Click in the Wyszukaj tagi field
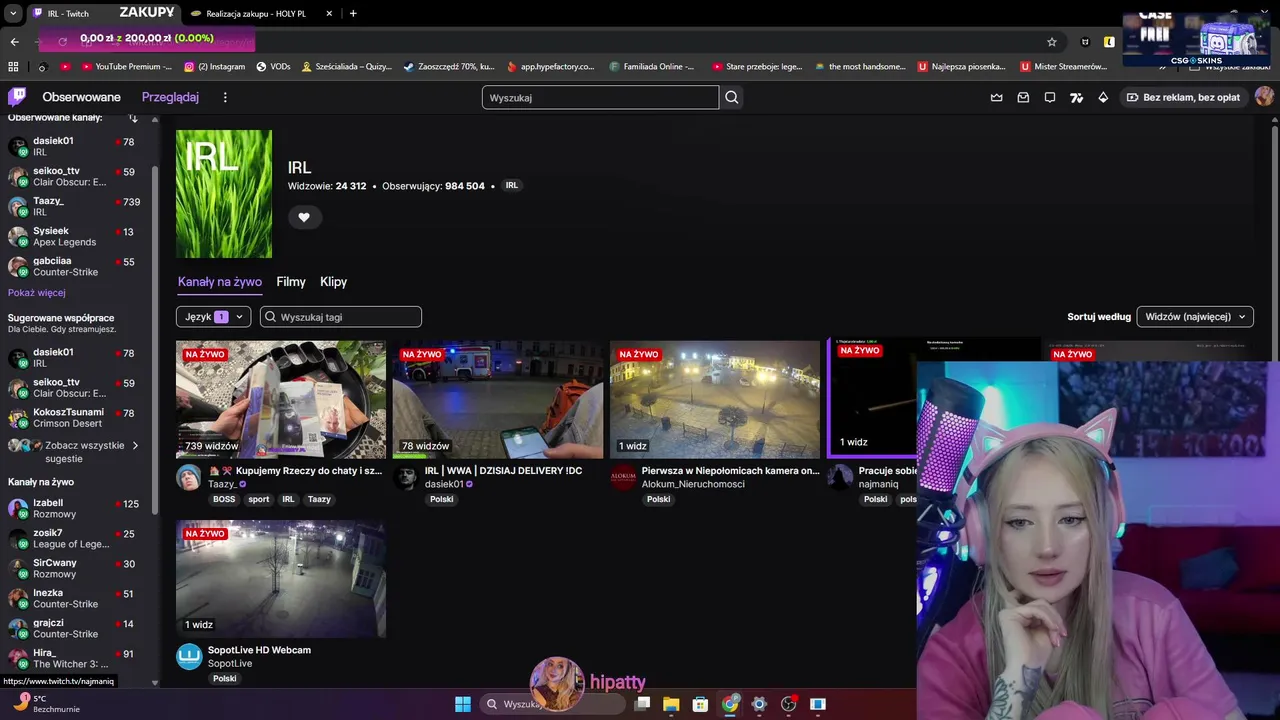This screenshot has width=1280, height=720. [341, 317]
